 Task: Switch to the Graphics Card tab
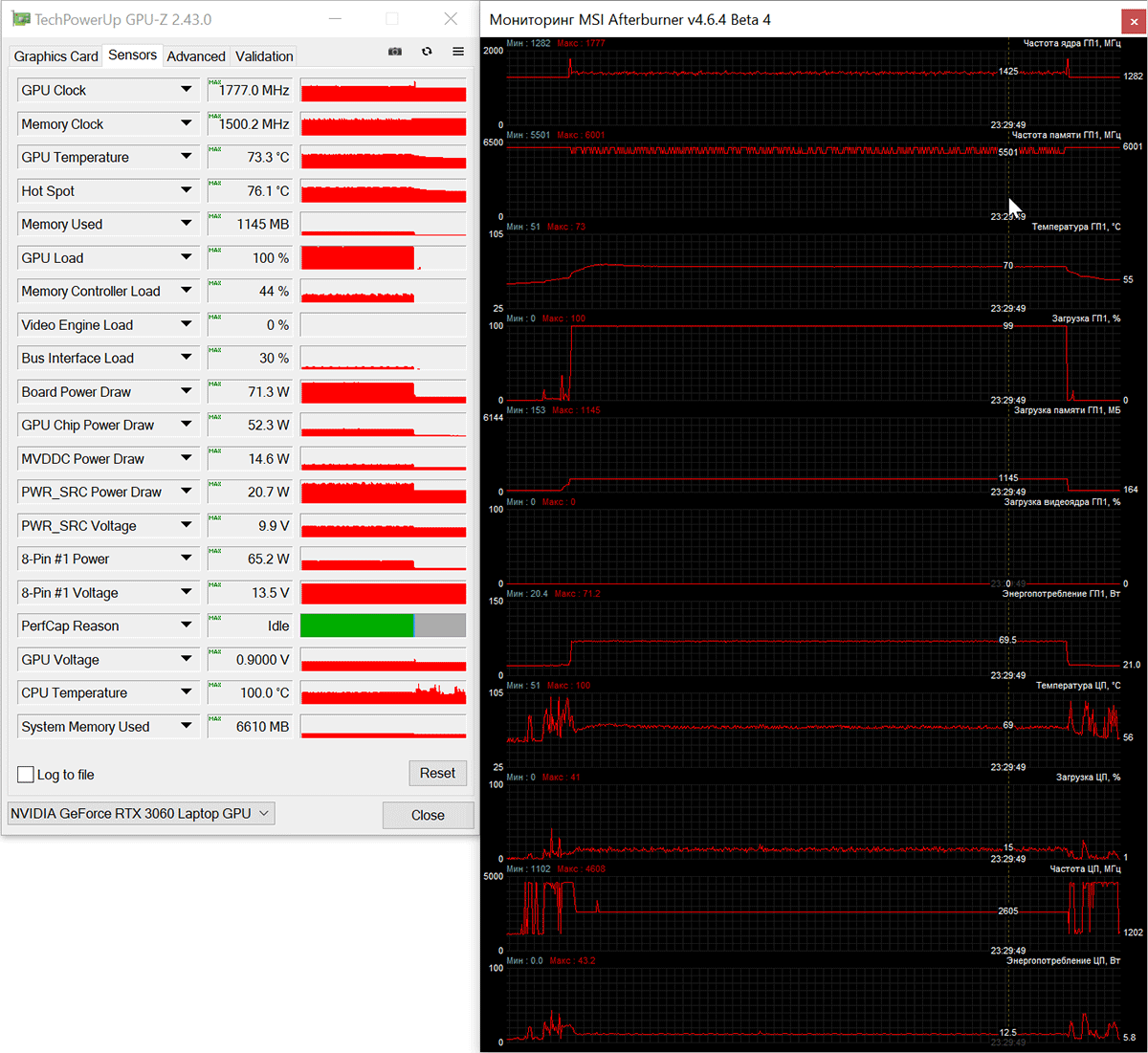(x=56, y=56)
